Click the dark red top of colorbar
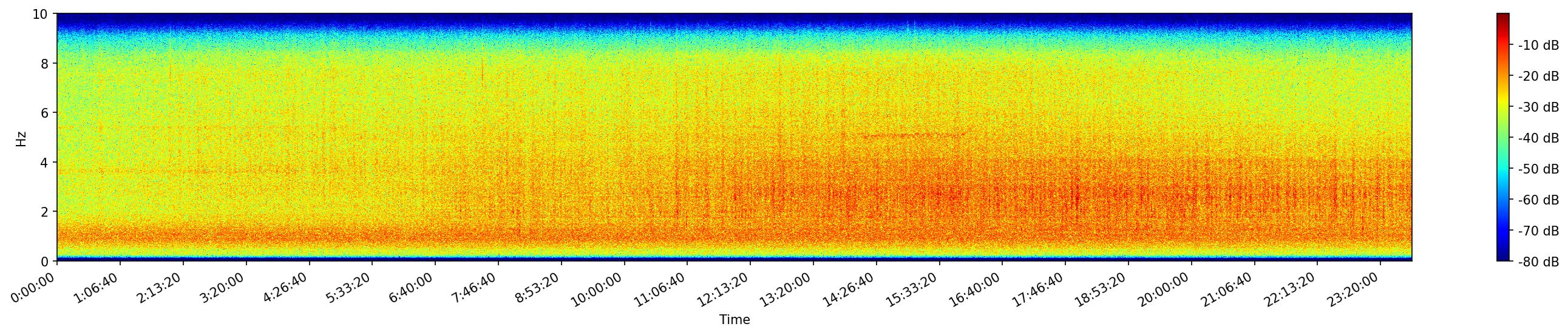Viewport: 1568px width, 335px height. (1503, 17)
